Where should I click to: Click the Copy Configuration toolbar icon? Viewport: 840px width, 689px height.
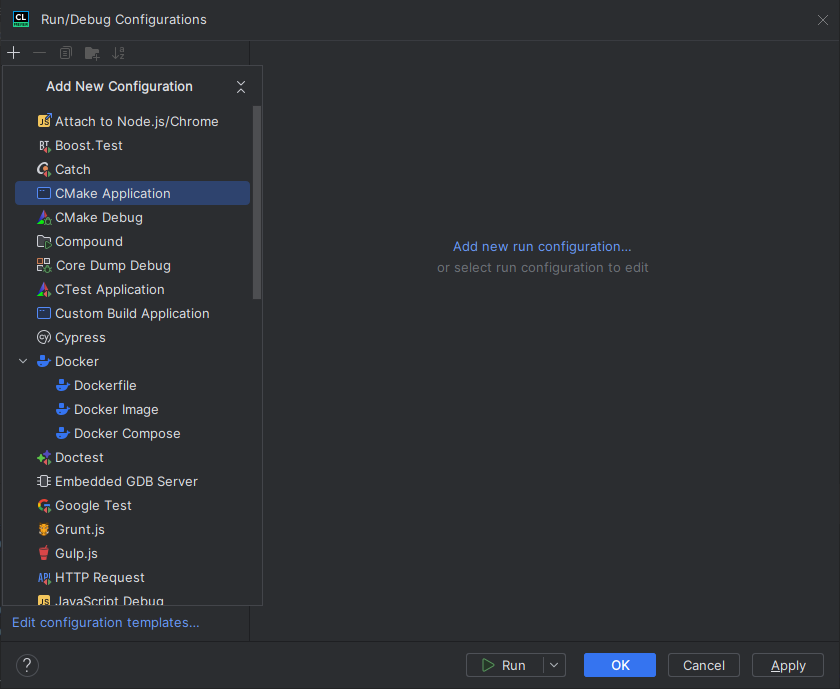65,53
